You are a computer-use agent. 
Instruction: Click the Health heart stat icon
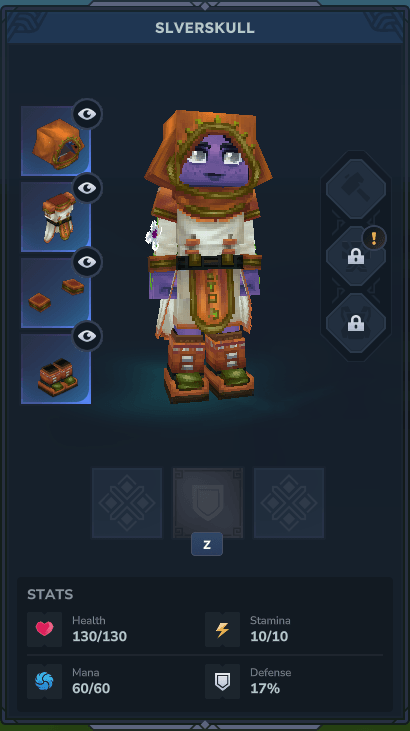point(44,629)
